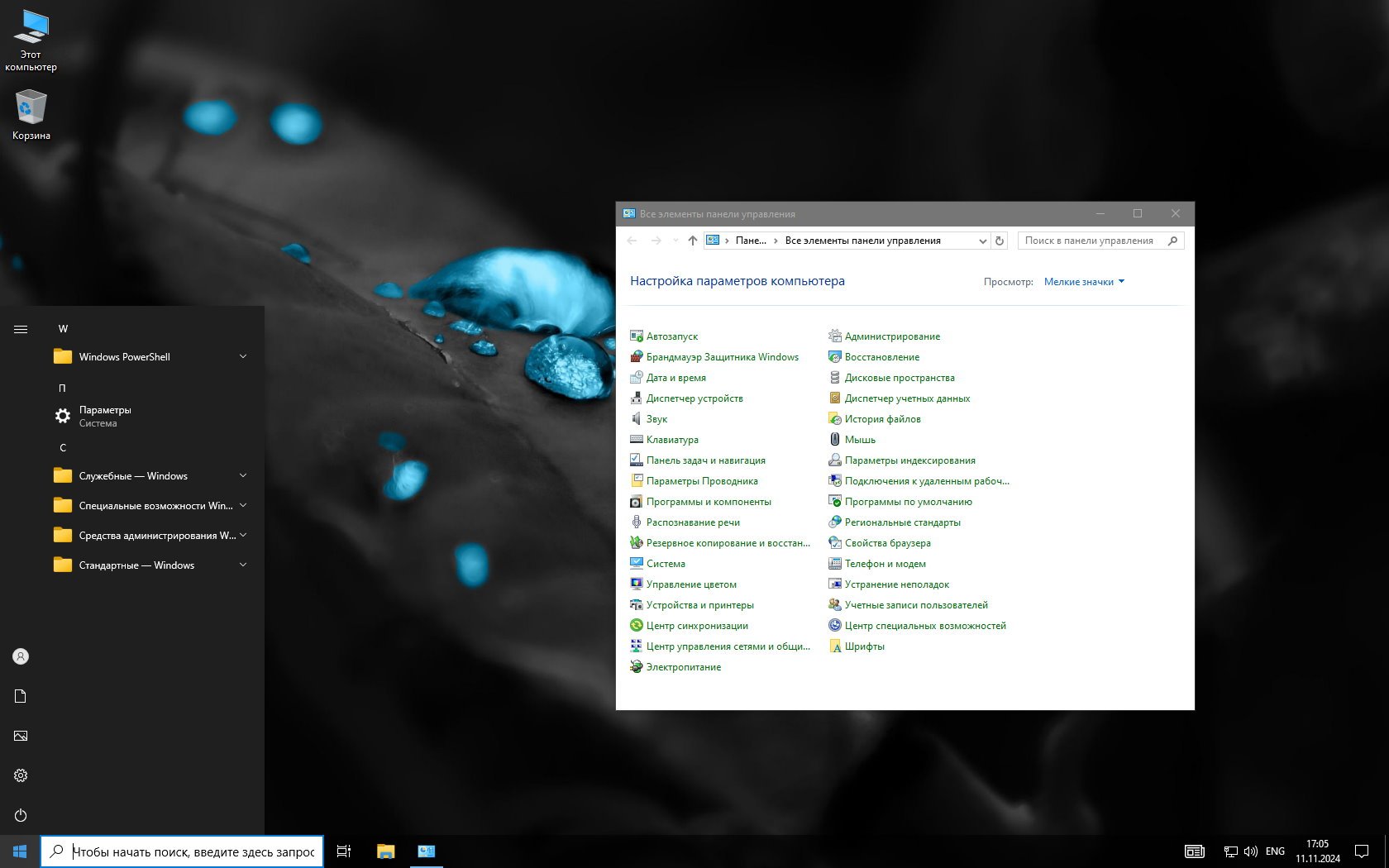The width and height of the screenshot is (1389, 868).
Task: Open Брандмауэр Защитника Windows link
Action: coord(722,357)
